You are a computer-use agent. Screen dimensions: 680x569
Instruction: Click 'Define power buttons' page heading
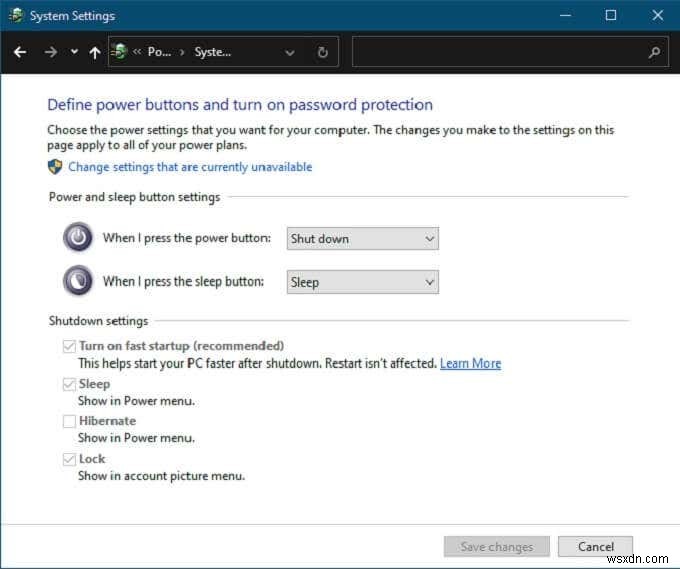(x=240, y=105)
